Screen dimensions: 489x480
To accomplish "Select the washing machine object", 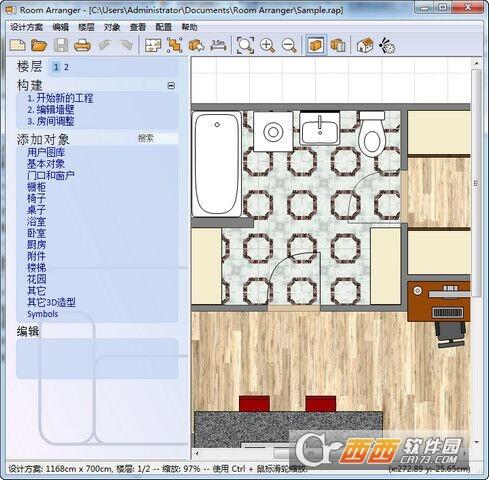I will (x=273, y=131).
